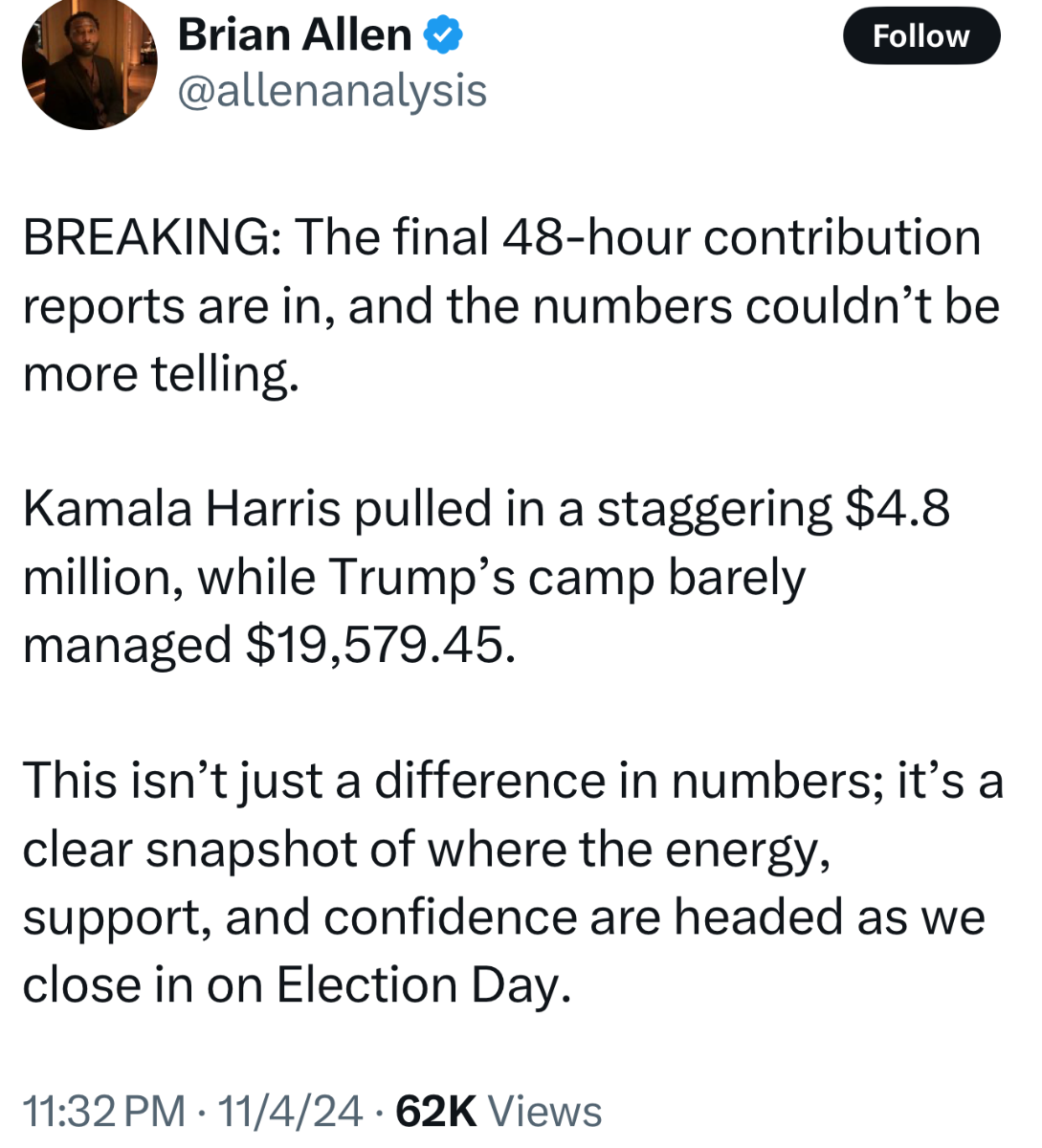The width and height of the screenshot is (1042, 1148).
Task: Click the 11:32 PM timestamp
Action: tap(103, 1111)
